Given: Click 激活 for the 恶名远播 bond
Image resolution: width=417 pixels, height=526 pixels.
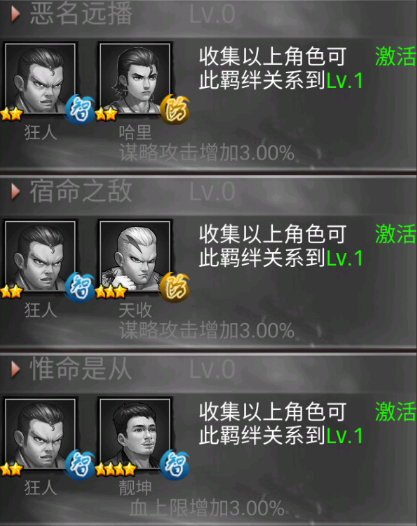Looking at the screenshot, I should pyautogui.click(x=396, y=56).
